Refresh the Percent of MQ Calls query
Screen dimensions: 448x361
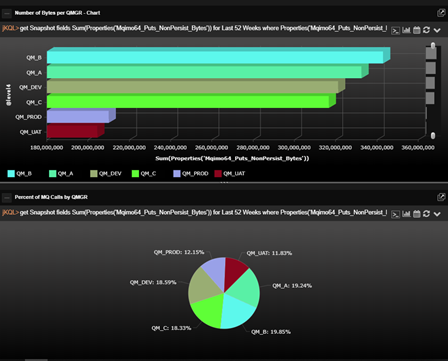coord(426,214)
